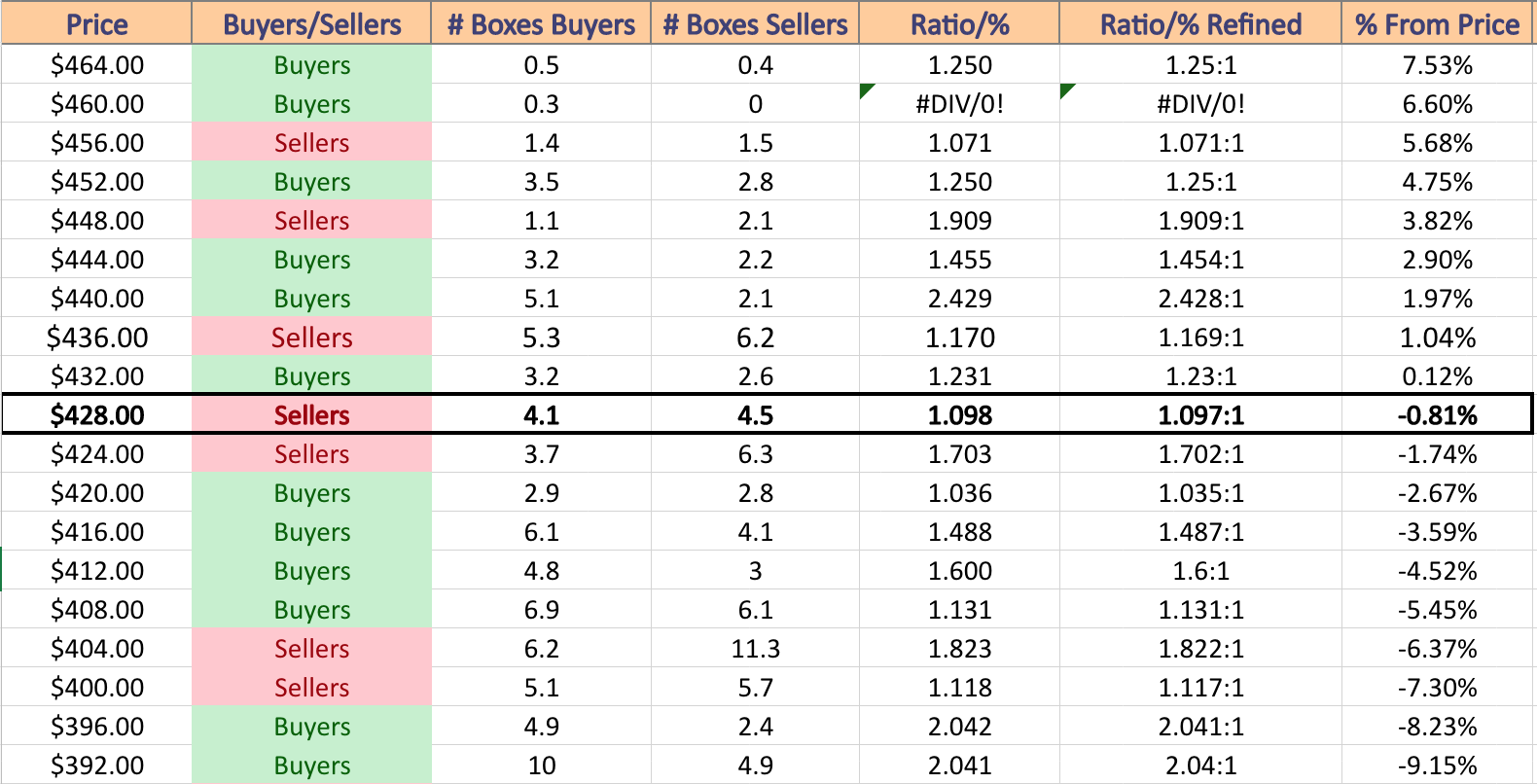This screenshot has height=784, width=1537.
Task: Click the # Boxes Sellers header cell
Action: pyautogui.click(x=755, y=24)
